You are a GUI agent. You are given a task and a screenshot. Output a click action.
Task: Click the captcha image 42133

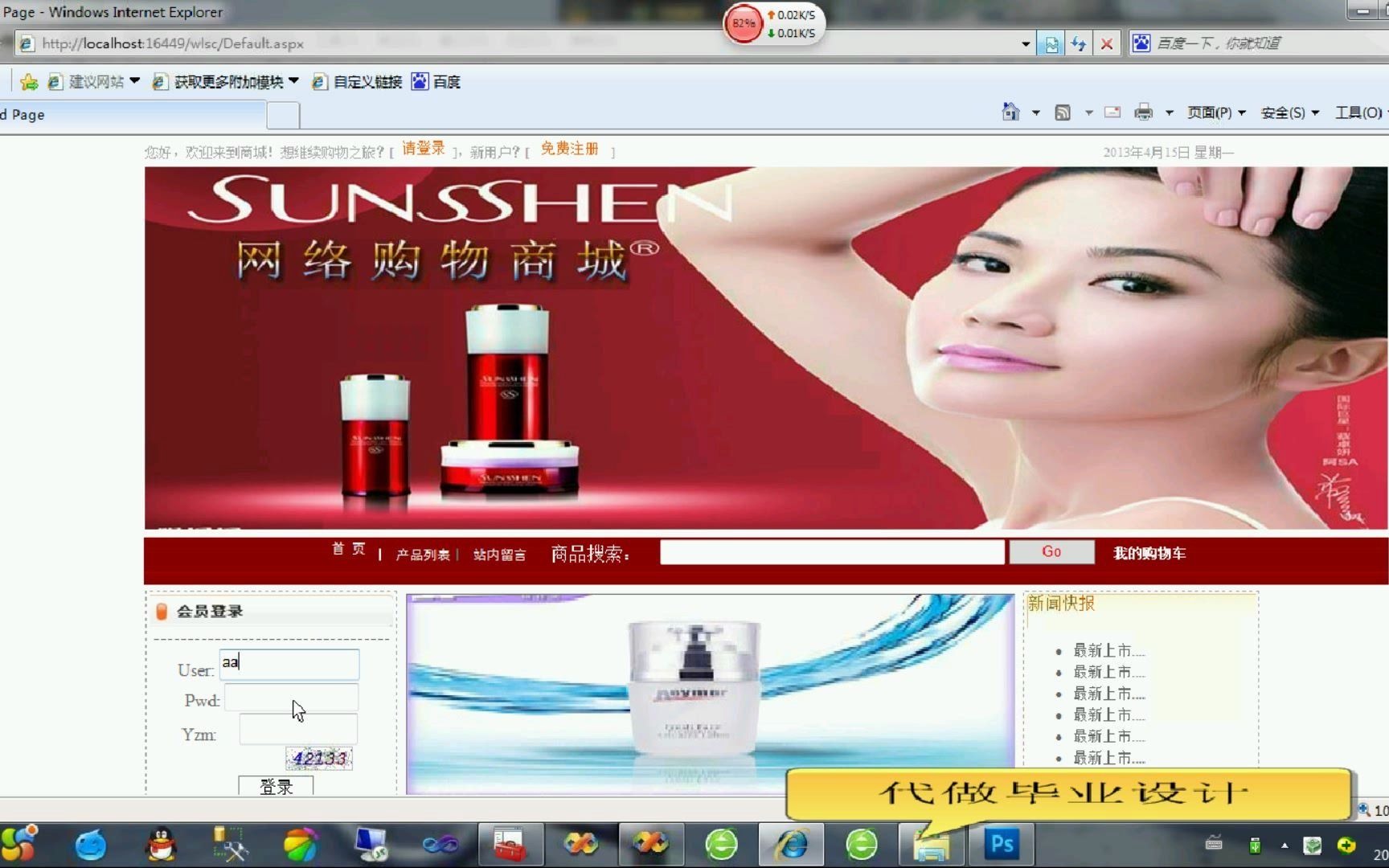click(318, 758)
